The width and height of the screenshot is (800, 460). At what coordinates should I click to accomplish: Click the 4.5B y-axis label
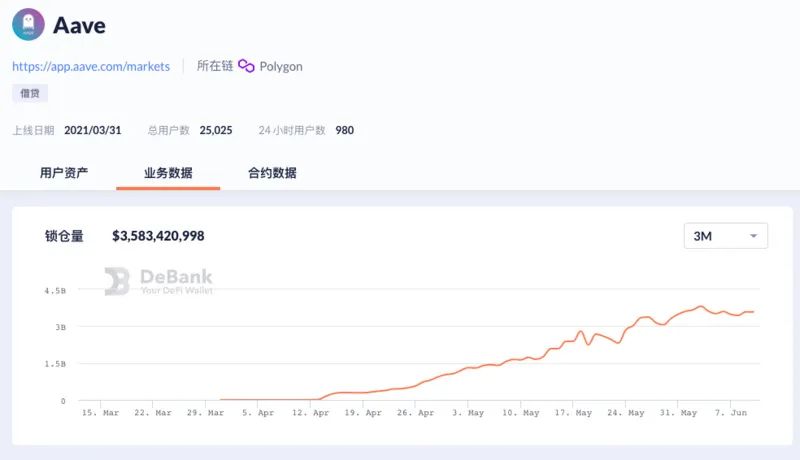pos(55,291)
